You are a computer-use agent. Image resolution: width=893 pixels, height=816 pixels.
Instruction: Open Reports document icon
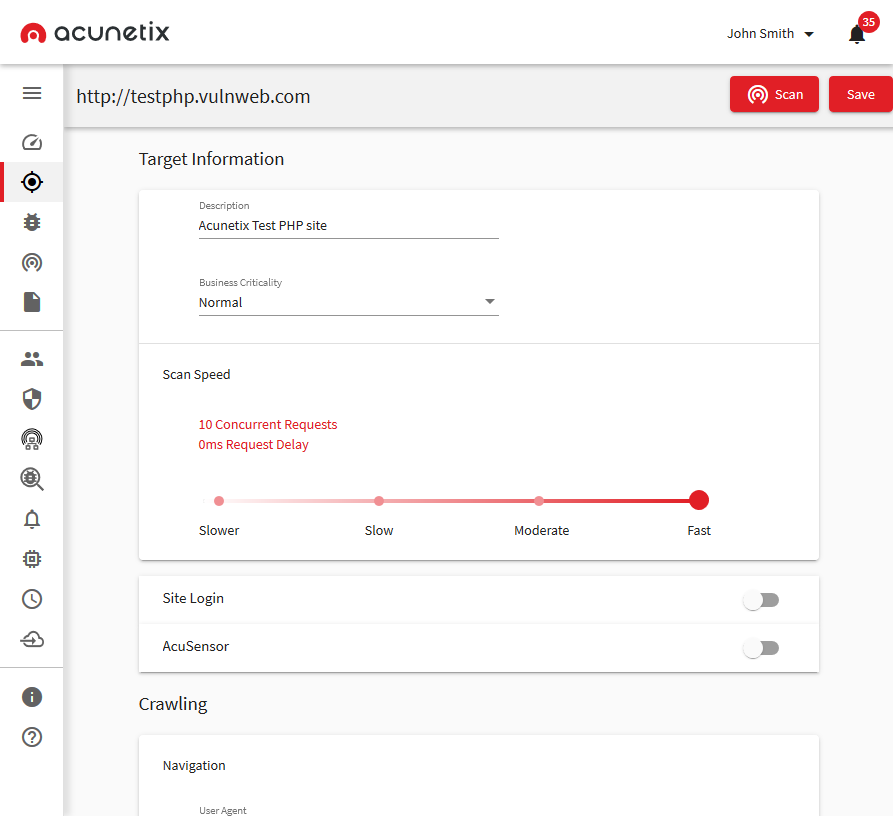click(32, 302)
